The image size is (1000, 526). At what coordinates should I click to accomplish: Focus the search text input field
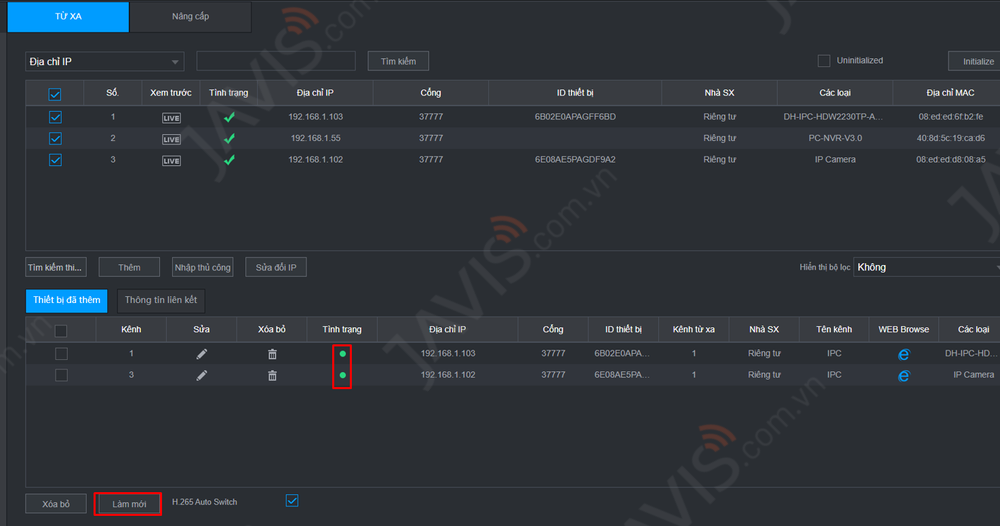pyautogui.click(x=276, y=61)
